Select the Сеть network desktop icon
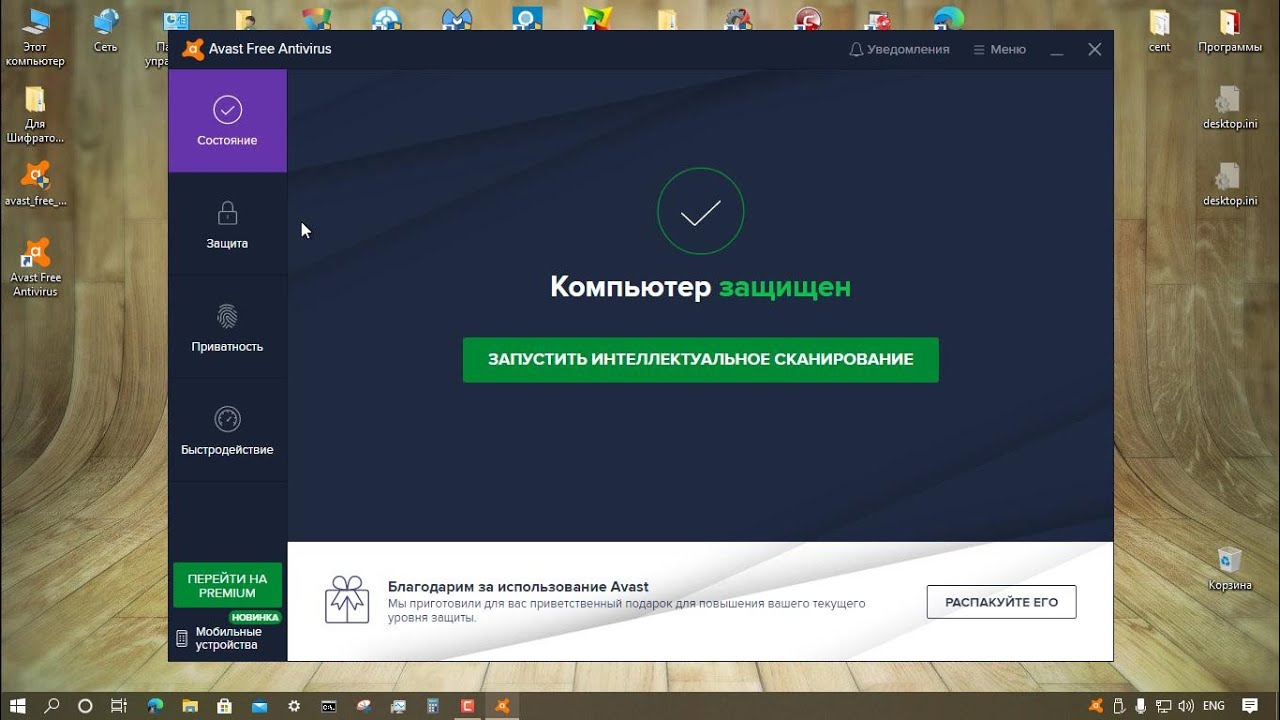The height and width of the screenshot is (720, 1280). [x=105, y=30]
